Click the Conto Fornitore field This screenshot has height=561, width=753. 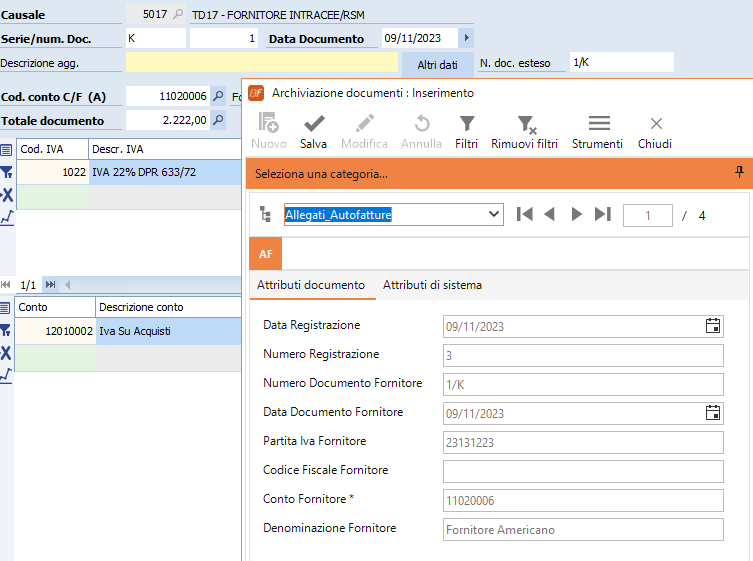(x=583, y=500)
